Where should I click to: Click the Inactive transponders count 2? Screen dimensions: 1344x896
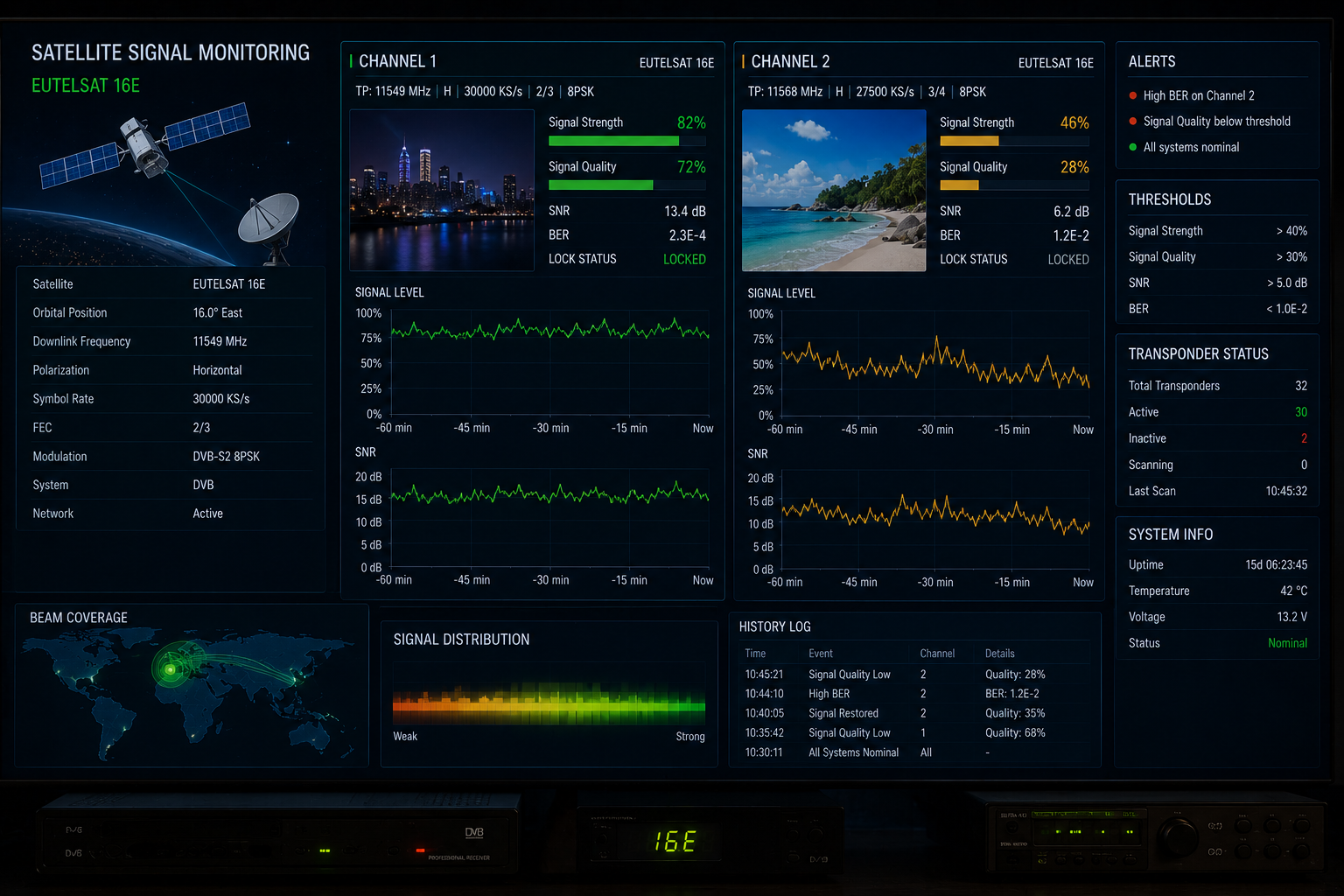coord(1304,438)
